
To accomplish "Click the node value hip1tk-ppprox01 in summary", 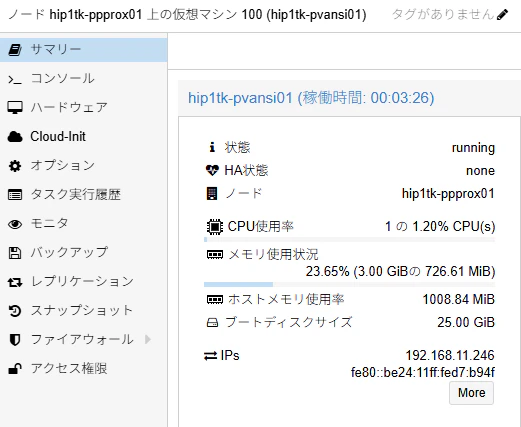I will coord(448,194).
